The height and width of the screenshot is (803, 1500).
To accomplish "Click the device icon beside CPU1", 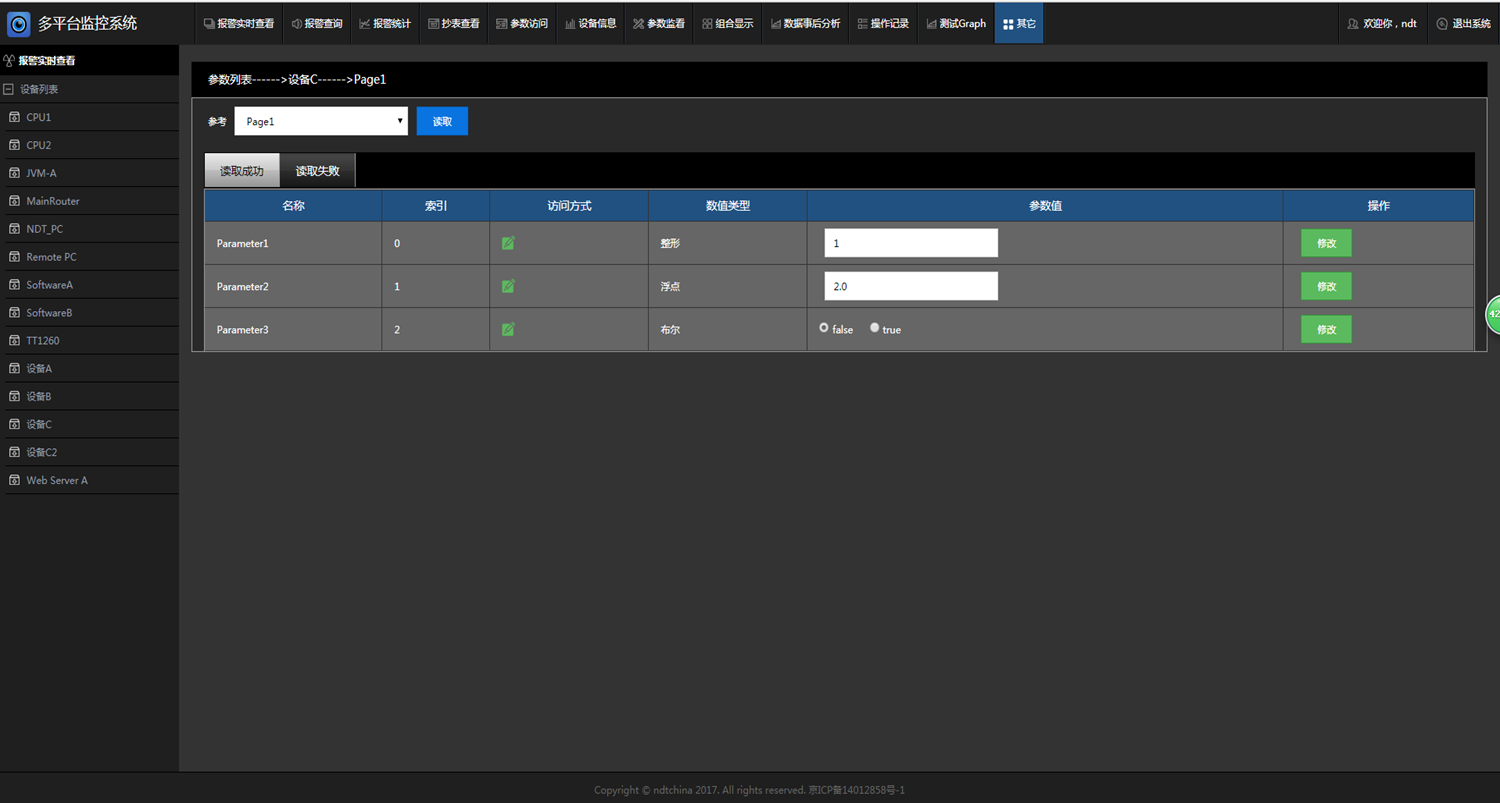I will click(14, 117).
